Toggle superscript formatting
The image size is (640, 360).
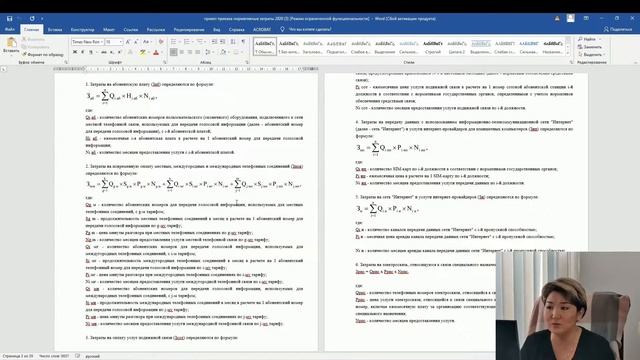tap(120, 52)
